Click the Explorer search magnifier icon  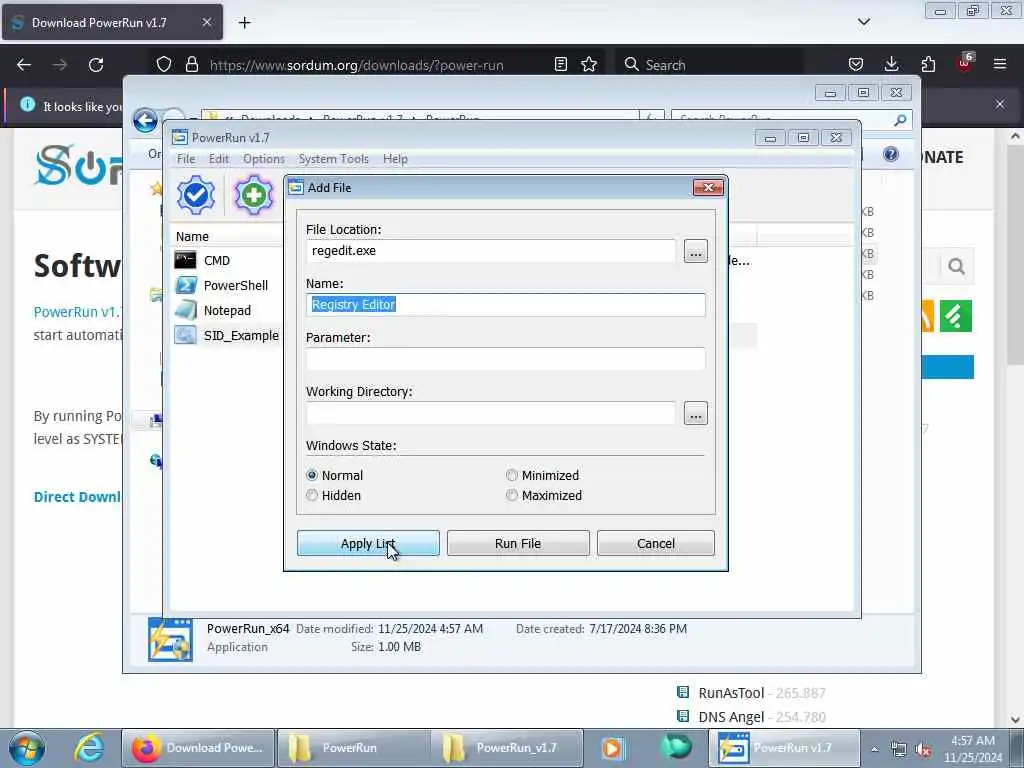tap(900, 120)
